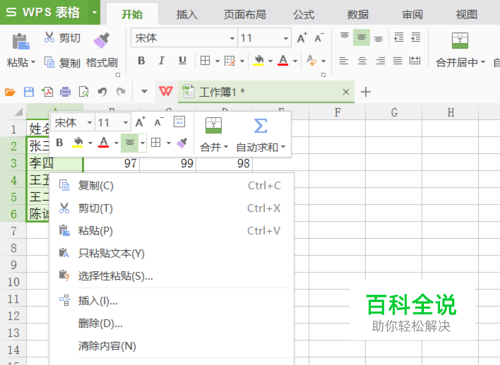Image resolution: width=500 pixels, height=365 pixels.
Task: Choose 只粘贴文本(Y) in context menu
Action: click(x=172, y=253)
